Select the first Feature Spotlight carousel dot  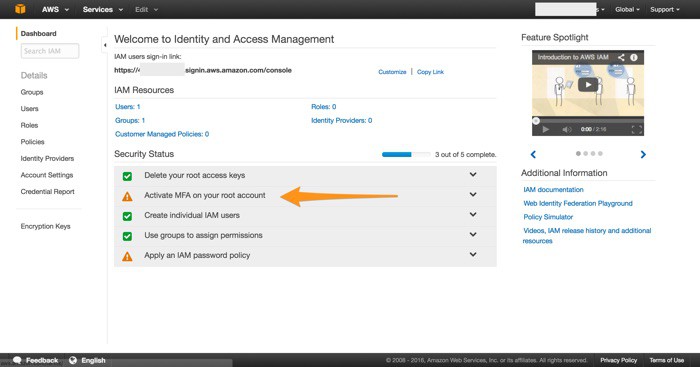point(579,154)
